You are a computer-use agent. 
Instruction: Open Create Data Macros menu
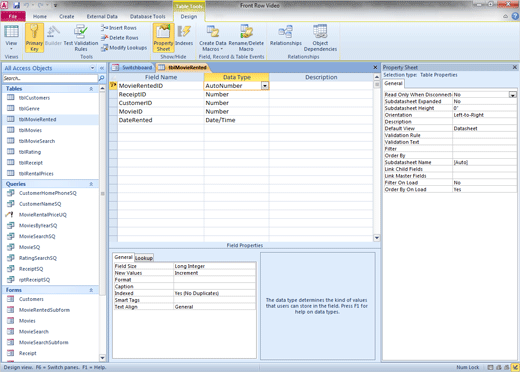pos(213,38)
